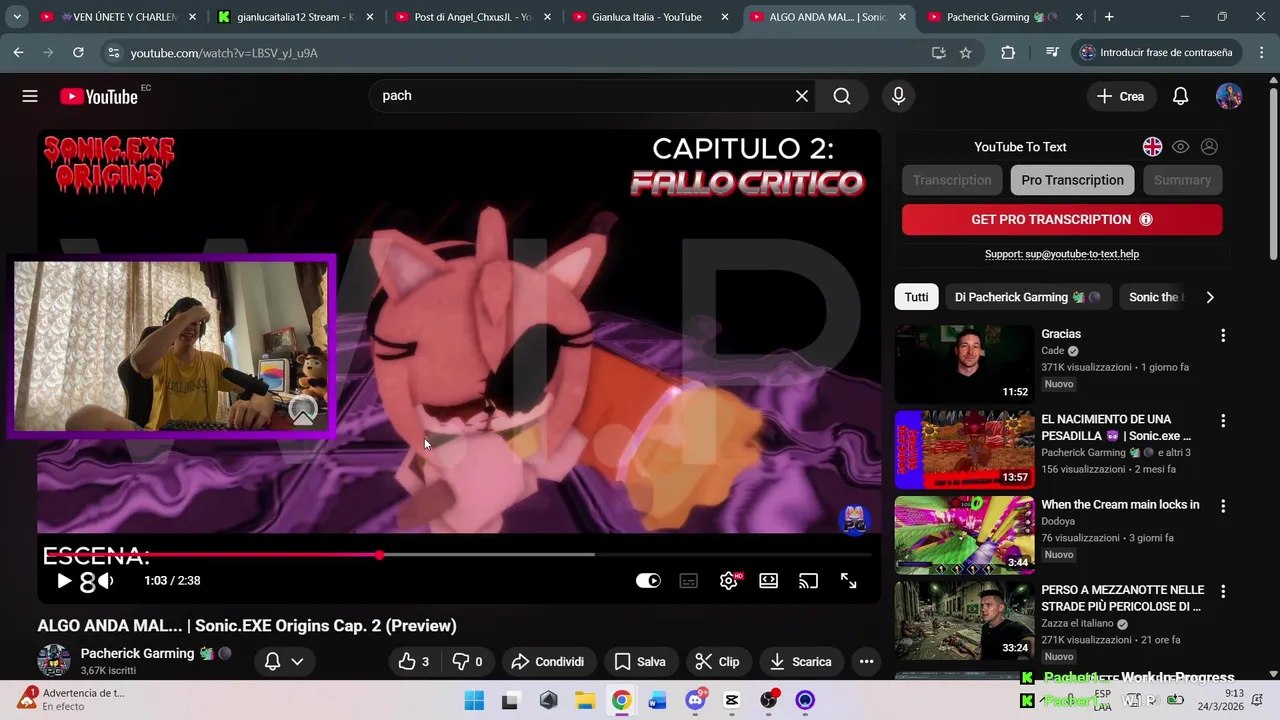1280x720 pixels.
Task: Open the YouTube guide hamburger menu
Action: (30, 96)
